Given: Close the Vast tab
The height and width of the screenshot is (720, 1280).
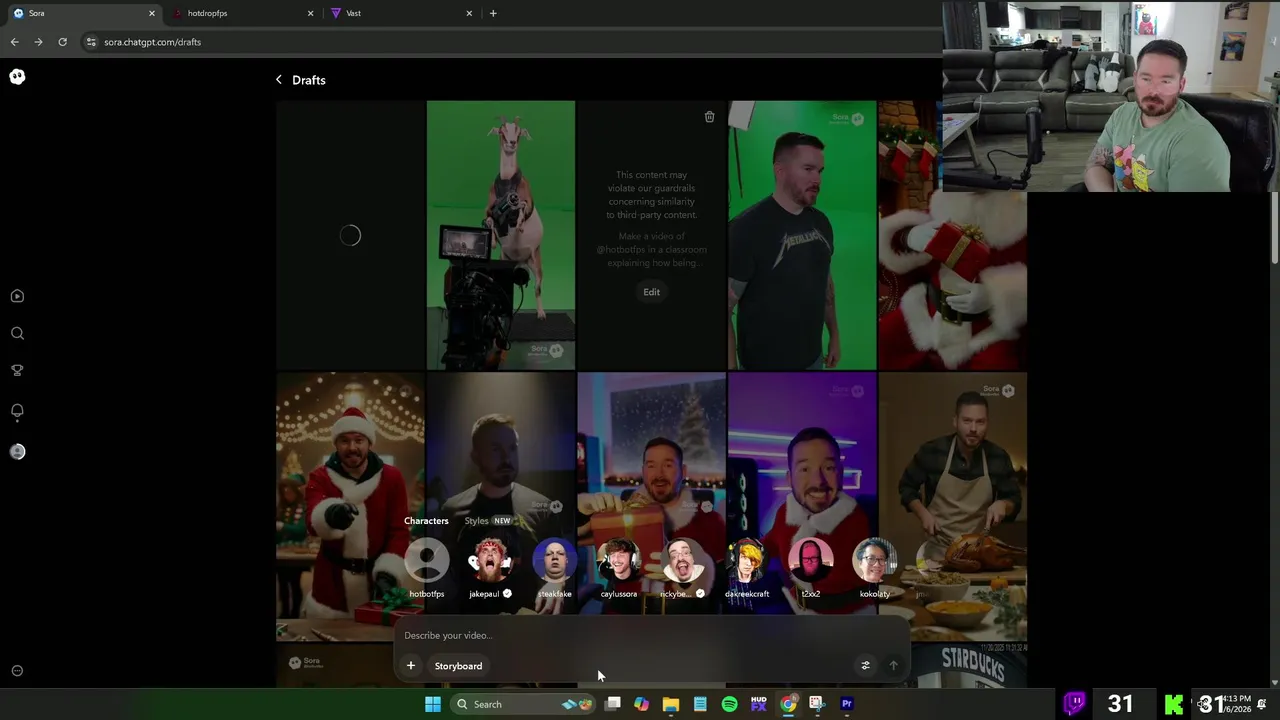Looking at the screenshot, I should pyautogui.click(x=469, y=13).
